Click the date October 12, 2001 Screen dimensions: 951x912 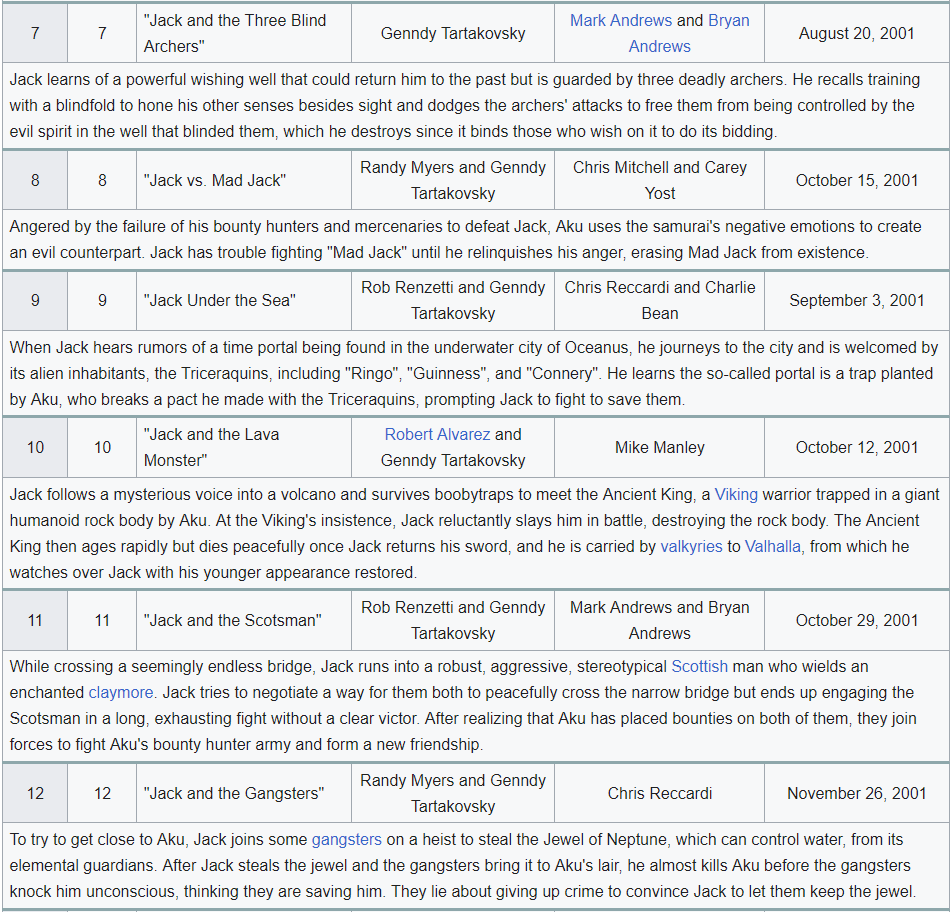pos(856,448)
